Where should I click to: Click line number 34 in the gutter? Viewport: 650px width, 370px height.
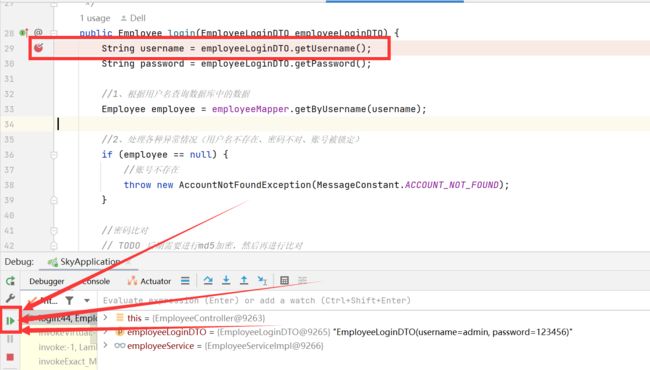coord(9,124)
